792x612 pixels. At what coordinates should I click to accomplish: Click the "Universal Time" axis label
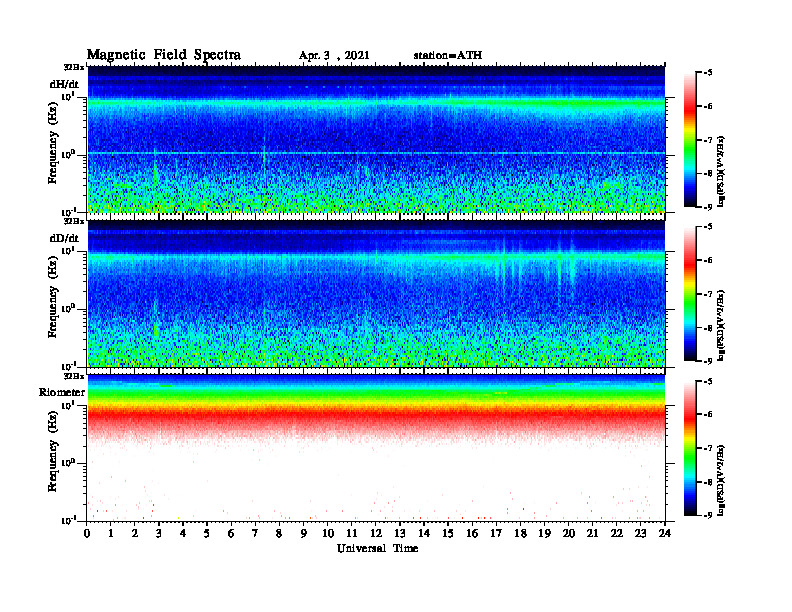pos(377,548)
